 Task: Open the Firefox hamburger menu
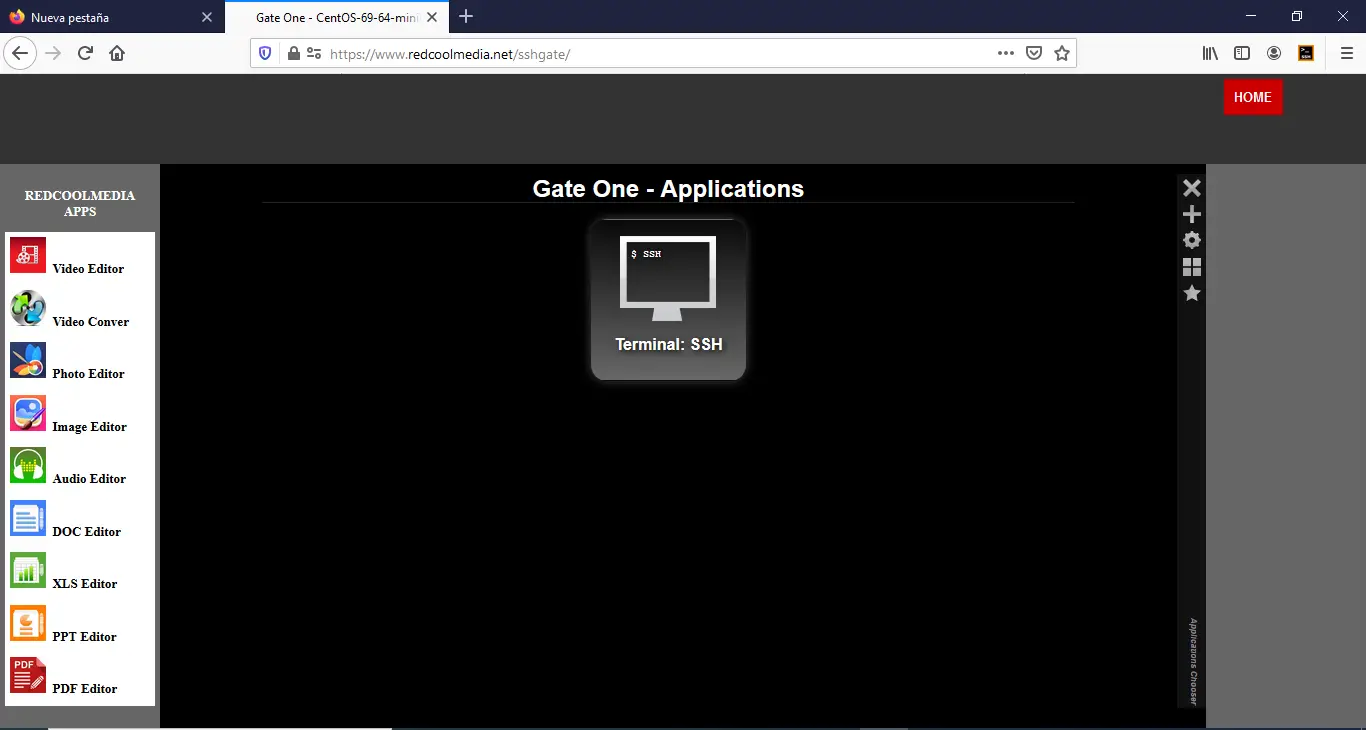pos(1346,53)
